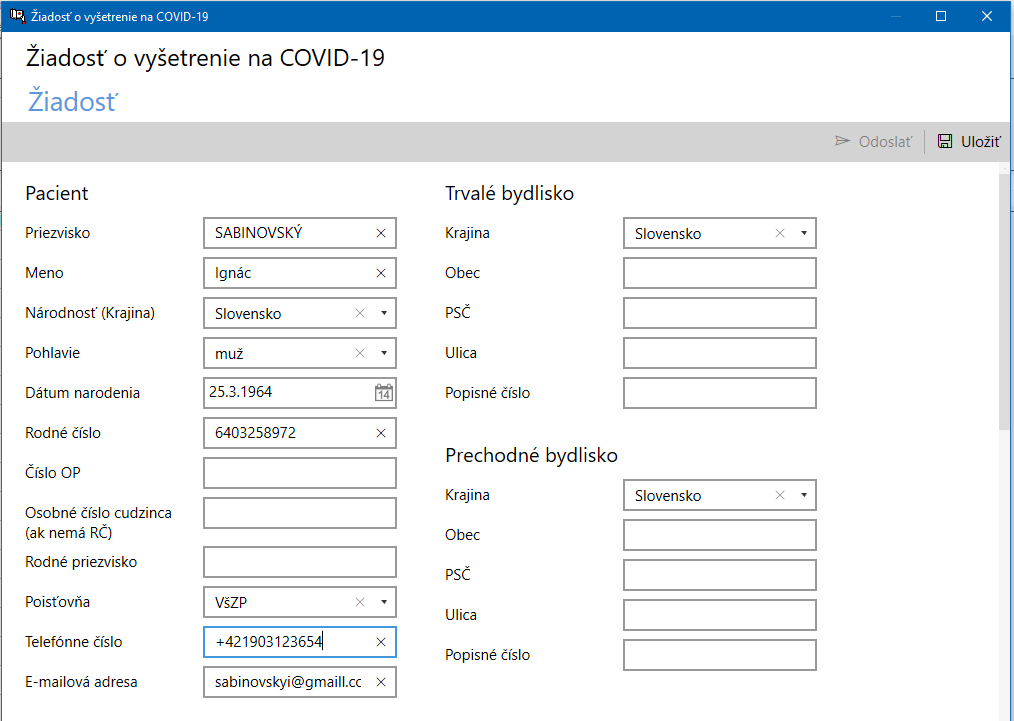Open the calendar picker for Dátum narodenia
This screenshot has height=721, width=1014.
pos(383,393)
